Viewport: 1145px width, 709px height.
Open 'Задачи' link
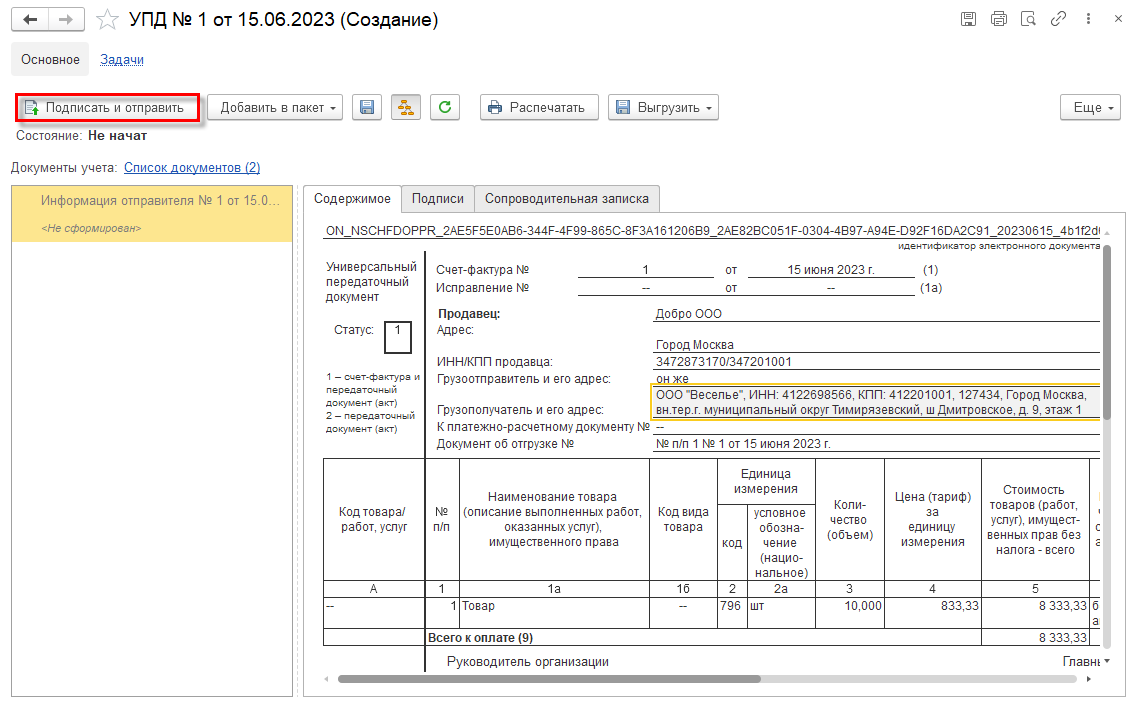click(122, 59)
